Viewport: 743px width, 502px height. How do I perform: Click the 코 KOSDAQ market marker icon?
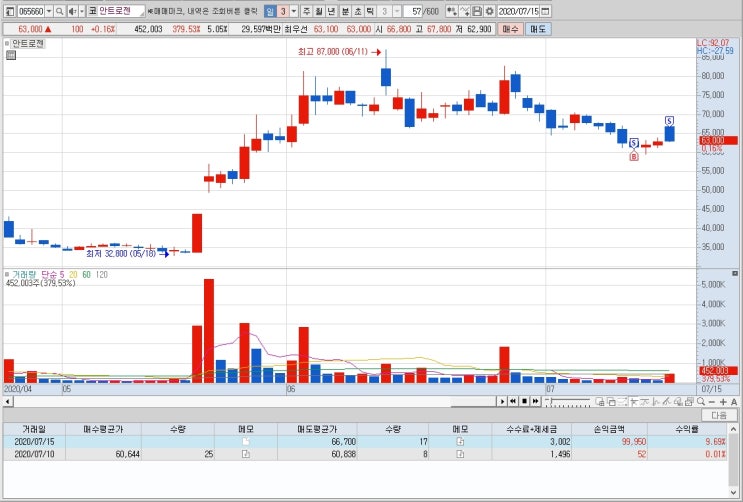[92, 11]
